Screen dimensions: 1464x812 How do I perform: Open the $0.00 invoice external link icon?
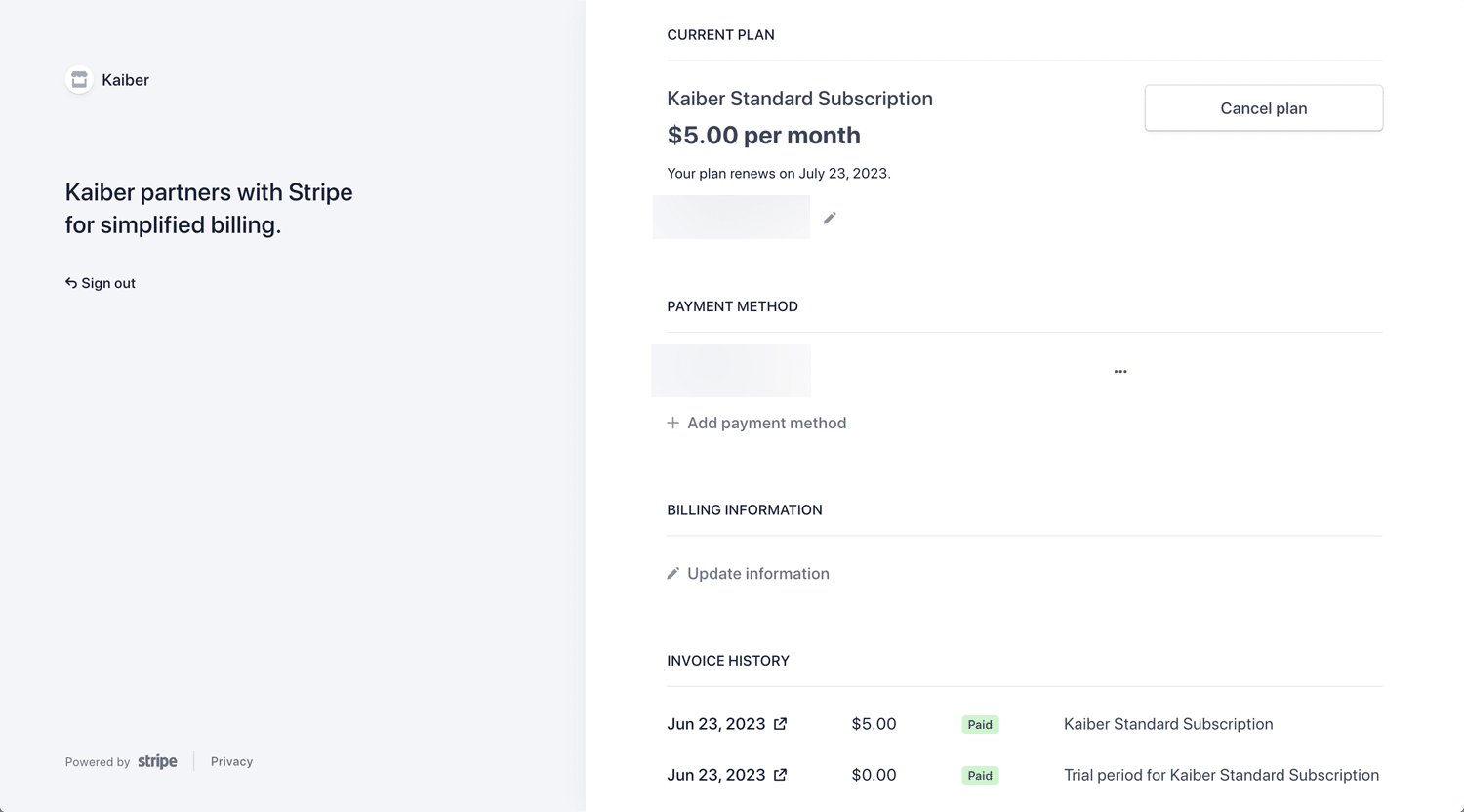click(x=780, y=775)
